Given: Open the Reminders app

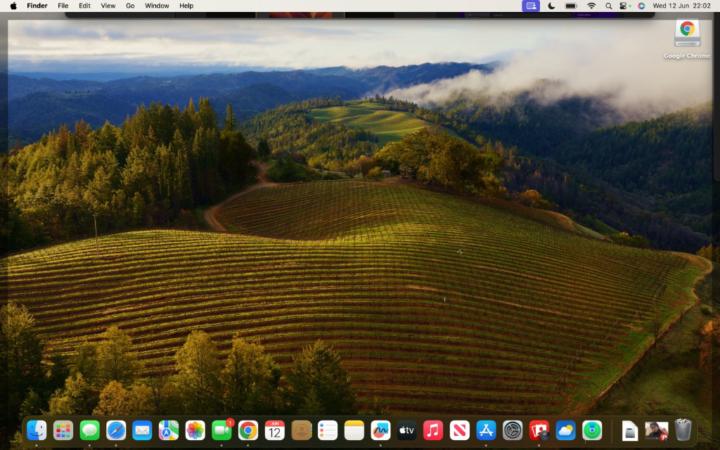Looking at the screenshot, I should [x=327, y=431].
